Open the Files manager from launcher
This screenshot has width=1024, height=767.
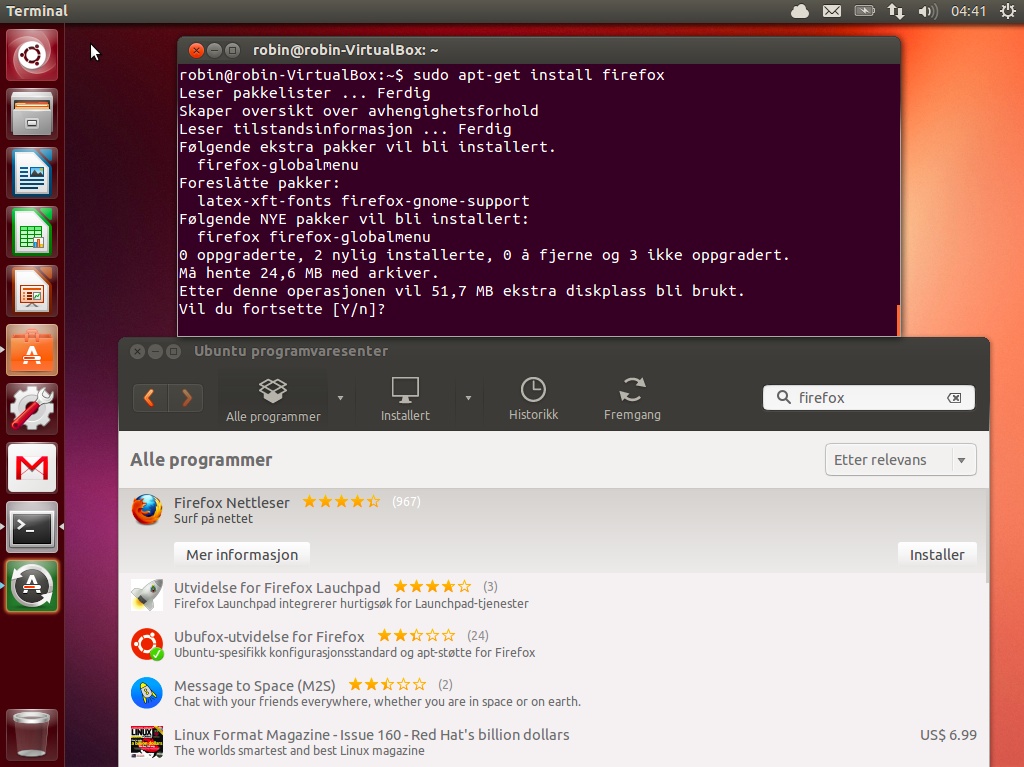(32, 114)
